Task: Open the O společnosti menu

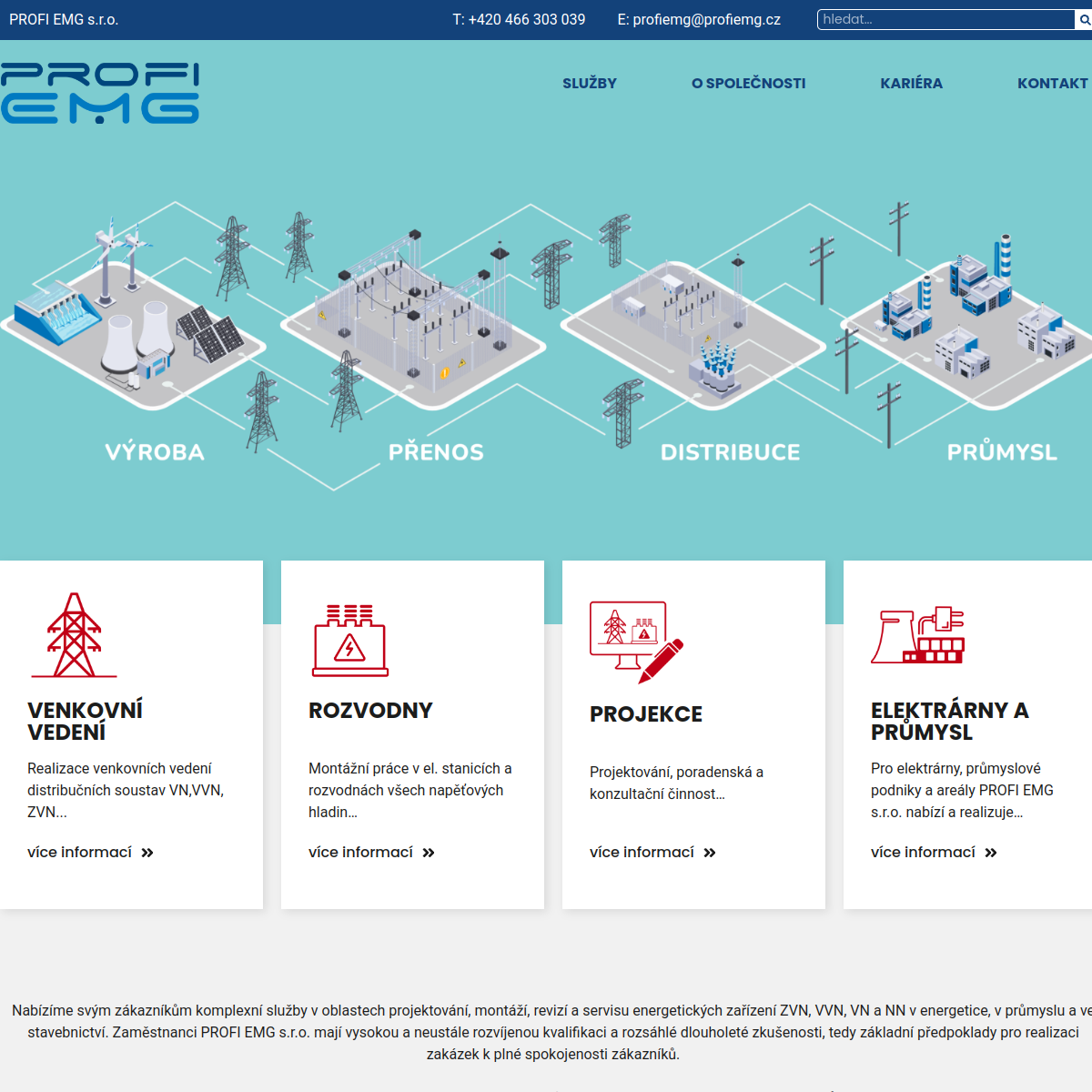Action: coord(749,83)
